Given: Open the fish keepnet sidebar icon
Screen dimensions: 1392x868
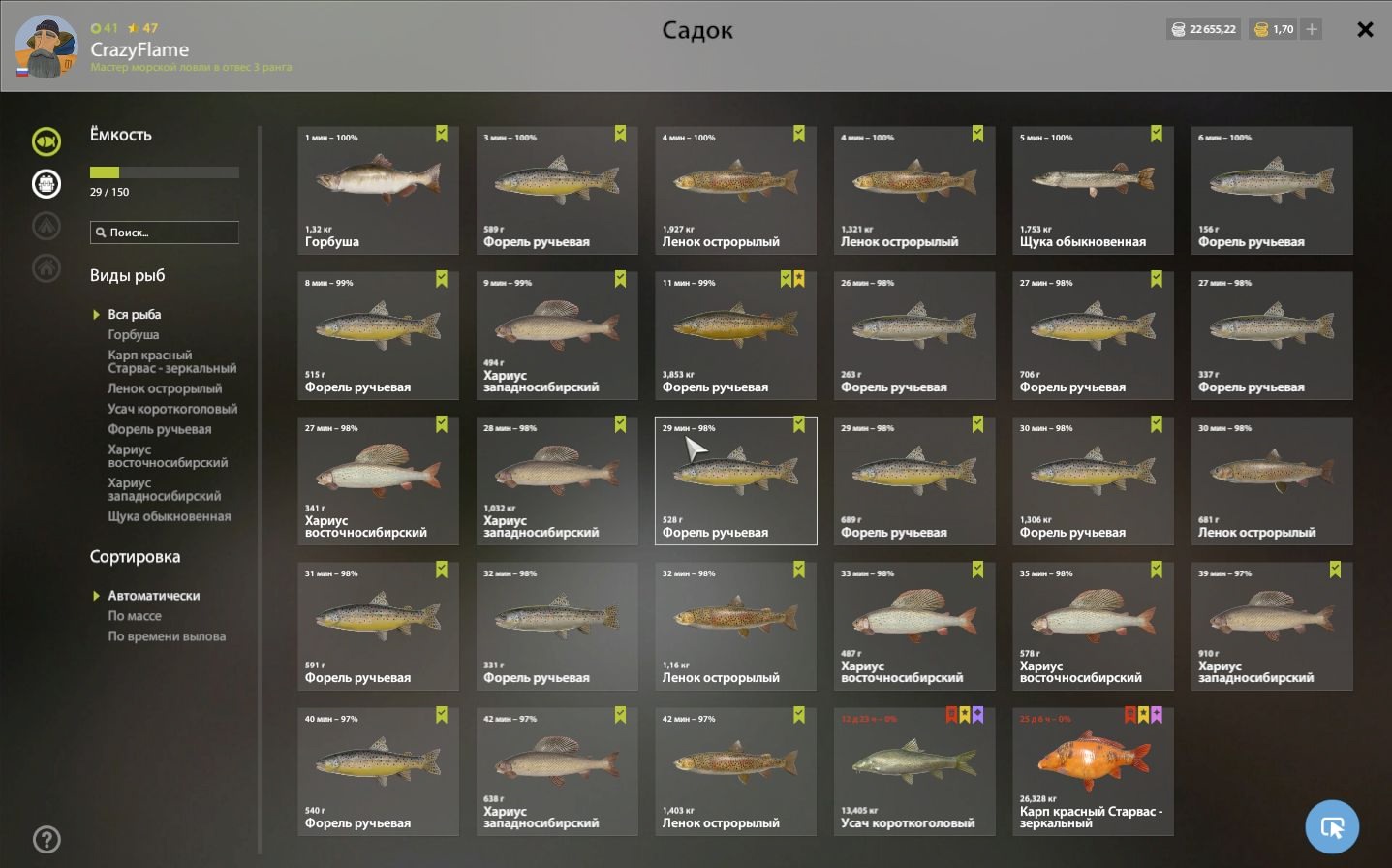Looking at the screenshot, I should point(46,141).
